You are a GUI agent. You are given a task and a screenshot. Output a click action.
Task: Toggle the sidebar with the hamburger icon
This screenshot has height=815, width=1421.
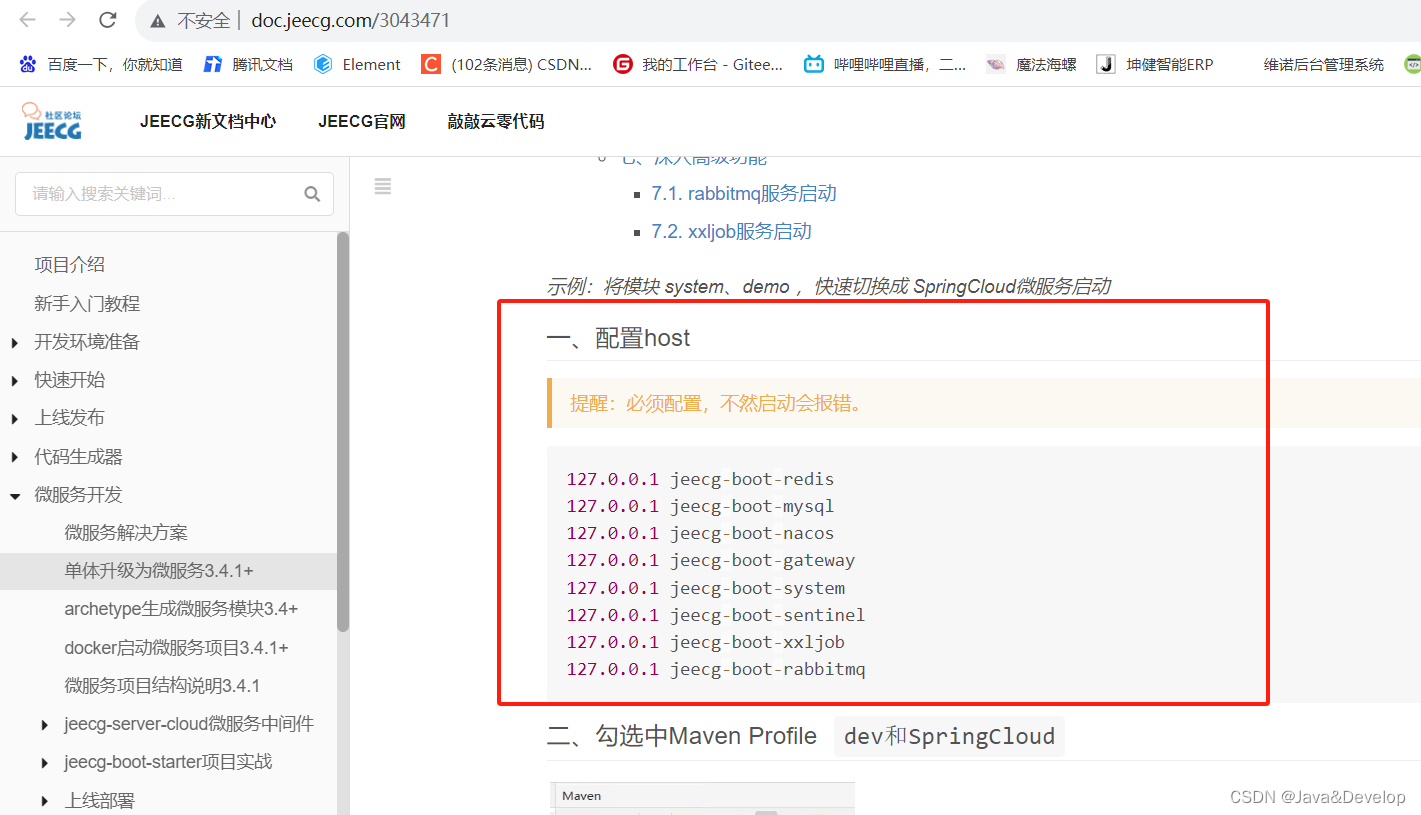coord(383,186)
